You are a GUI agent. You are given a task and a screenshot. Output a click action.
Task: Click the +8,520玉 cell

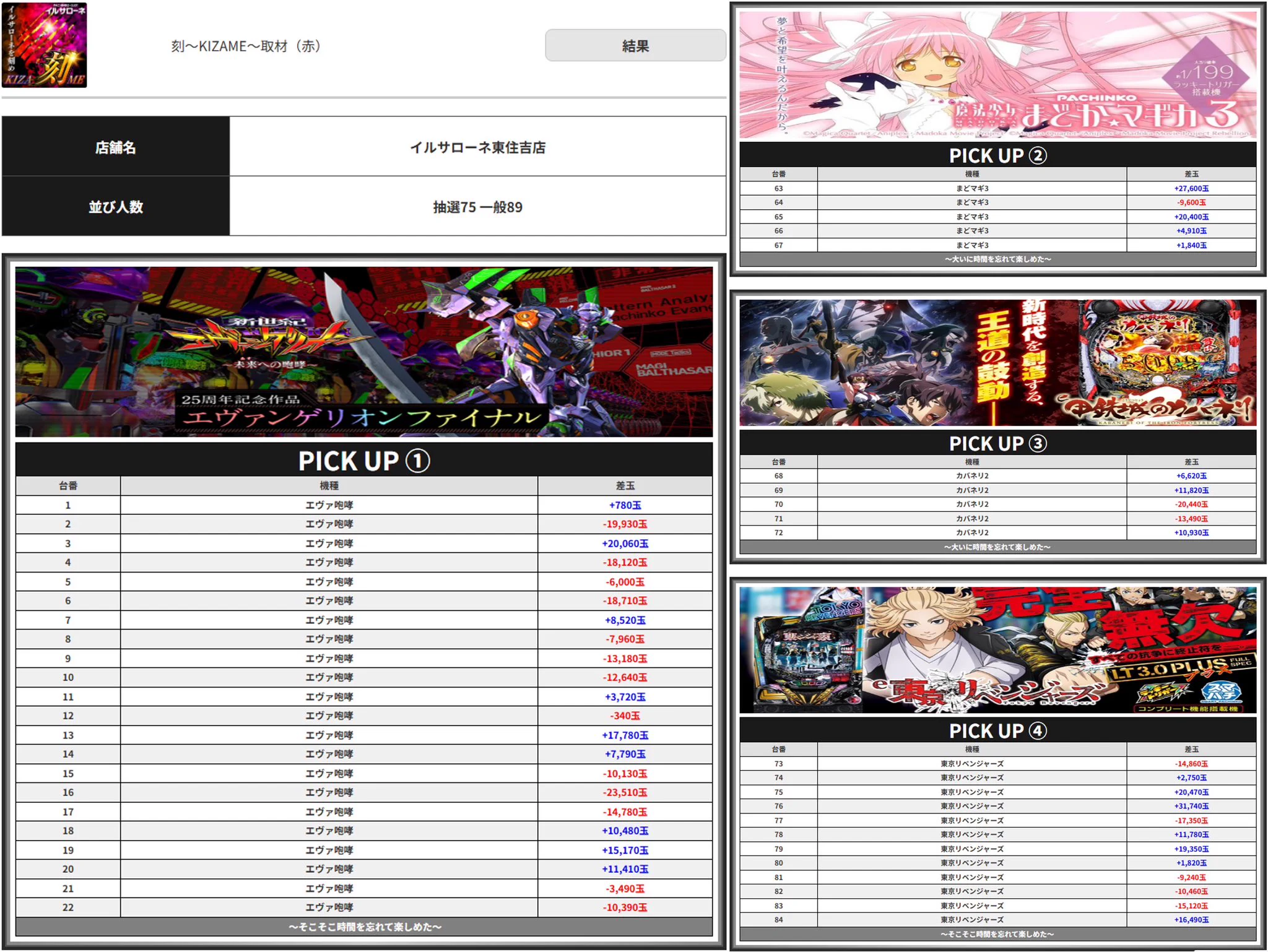click(625, 620)
